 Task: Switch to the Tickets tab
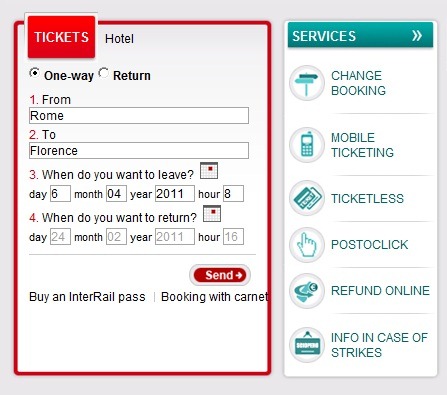(x=61, y=37)
